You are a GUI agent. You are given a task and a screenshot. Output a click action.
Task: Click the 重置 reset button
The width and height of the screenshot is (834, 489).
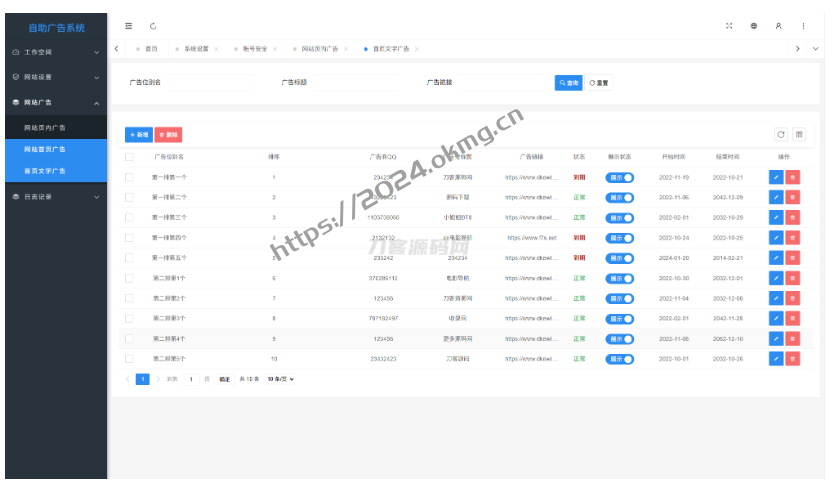tap(599, 83)
